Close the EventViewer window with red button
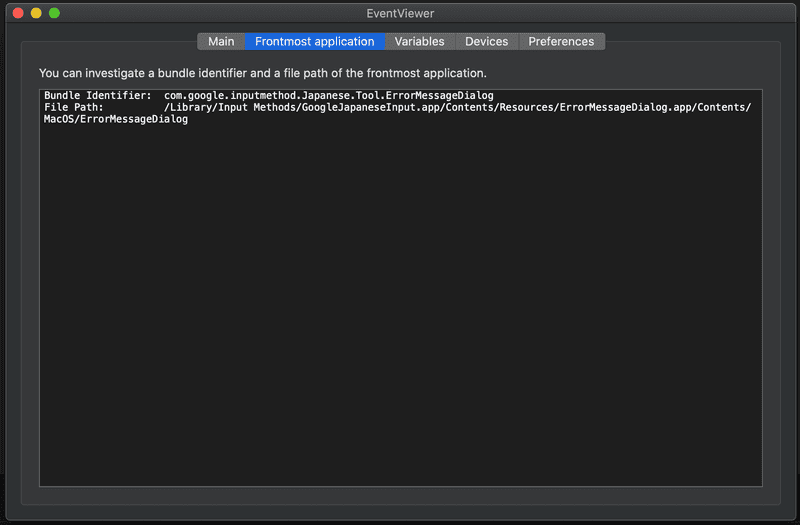The height and width of the screenshot is (525, 800). 18,13
